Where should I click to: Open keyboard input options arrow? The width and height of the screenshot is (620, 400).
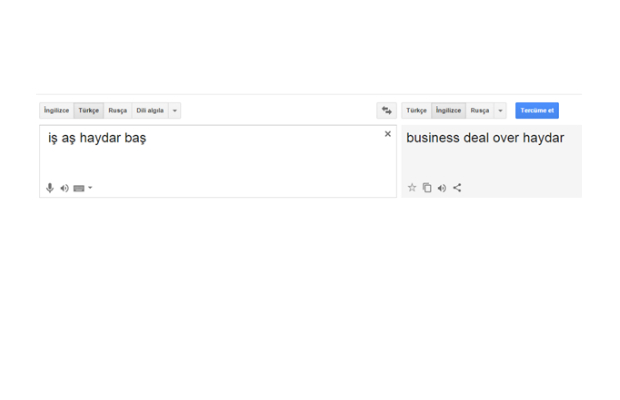click(90, 188)
